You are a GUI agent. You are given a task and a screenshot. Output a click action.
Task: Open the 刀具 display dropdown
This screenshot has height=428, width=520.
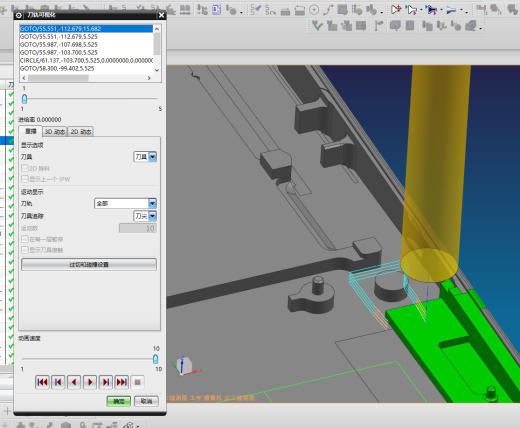(145, 157)
